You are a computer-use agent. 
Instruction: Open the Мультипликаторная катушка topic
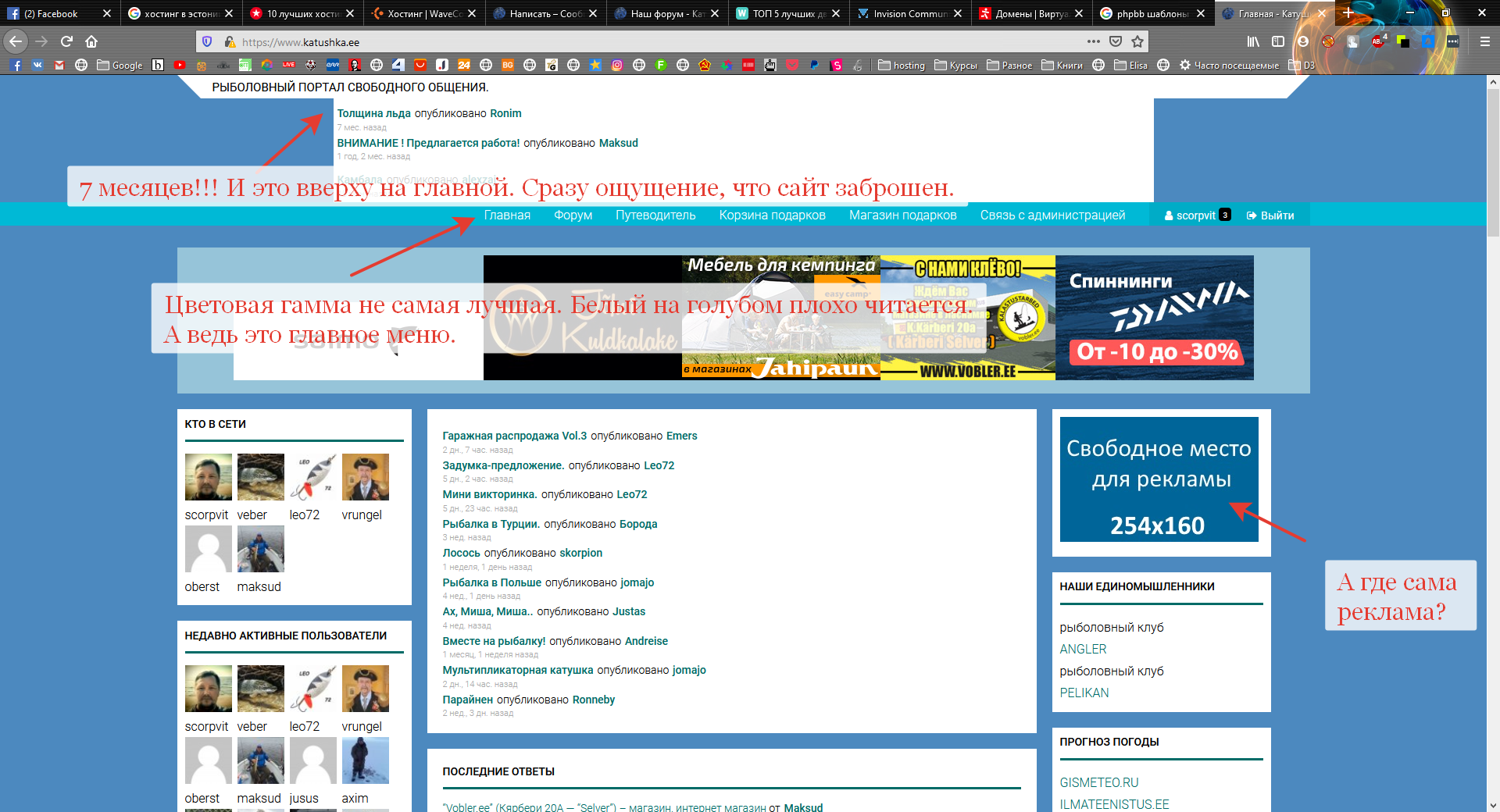coord(518,670)
